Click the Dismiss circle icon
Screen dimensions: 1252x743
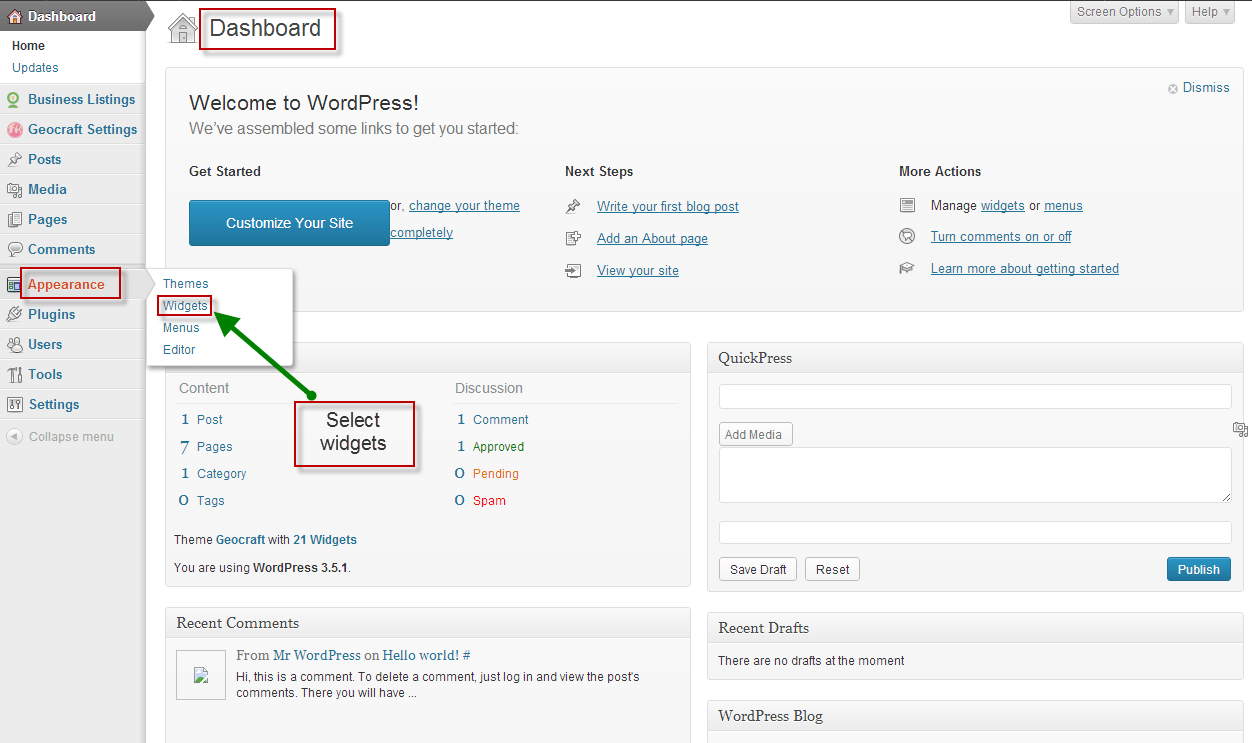1173,89
